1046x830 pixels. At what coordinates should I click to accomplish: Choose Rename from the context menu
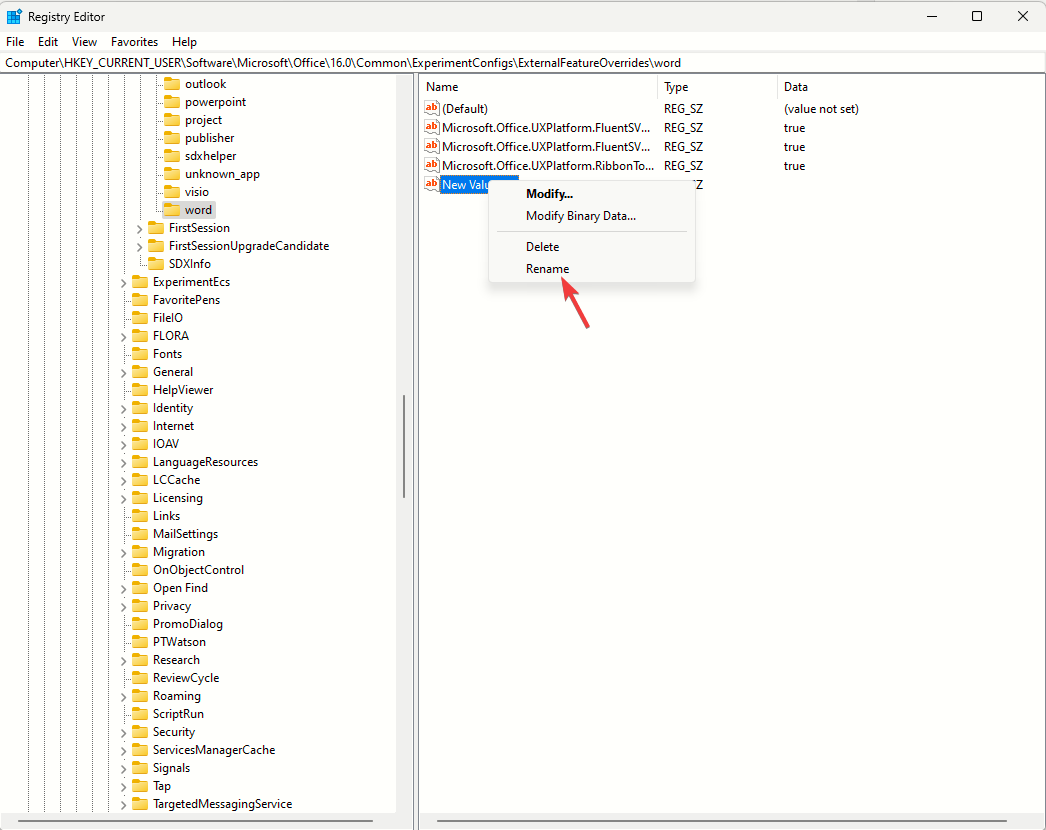click(547, 268)
